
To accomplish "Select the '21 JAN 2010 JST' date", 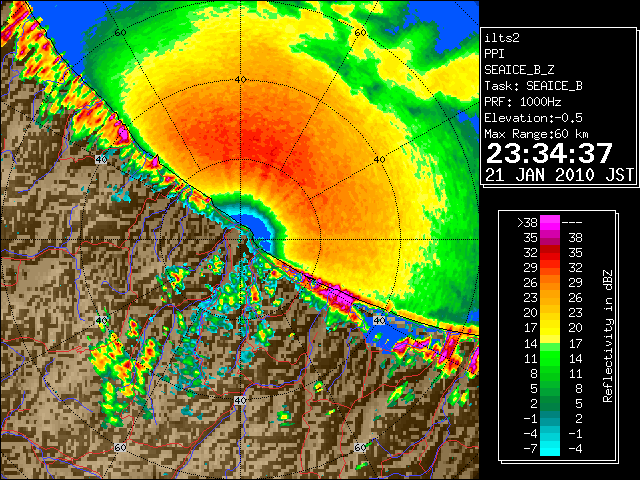I will click(x=559, y=175).
